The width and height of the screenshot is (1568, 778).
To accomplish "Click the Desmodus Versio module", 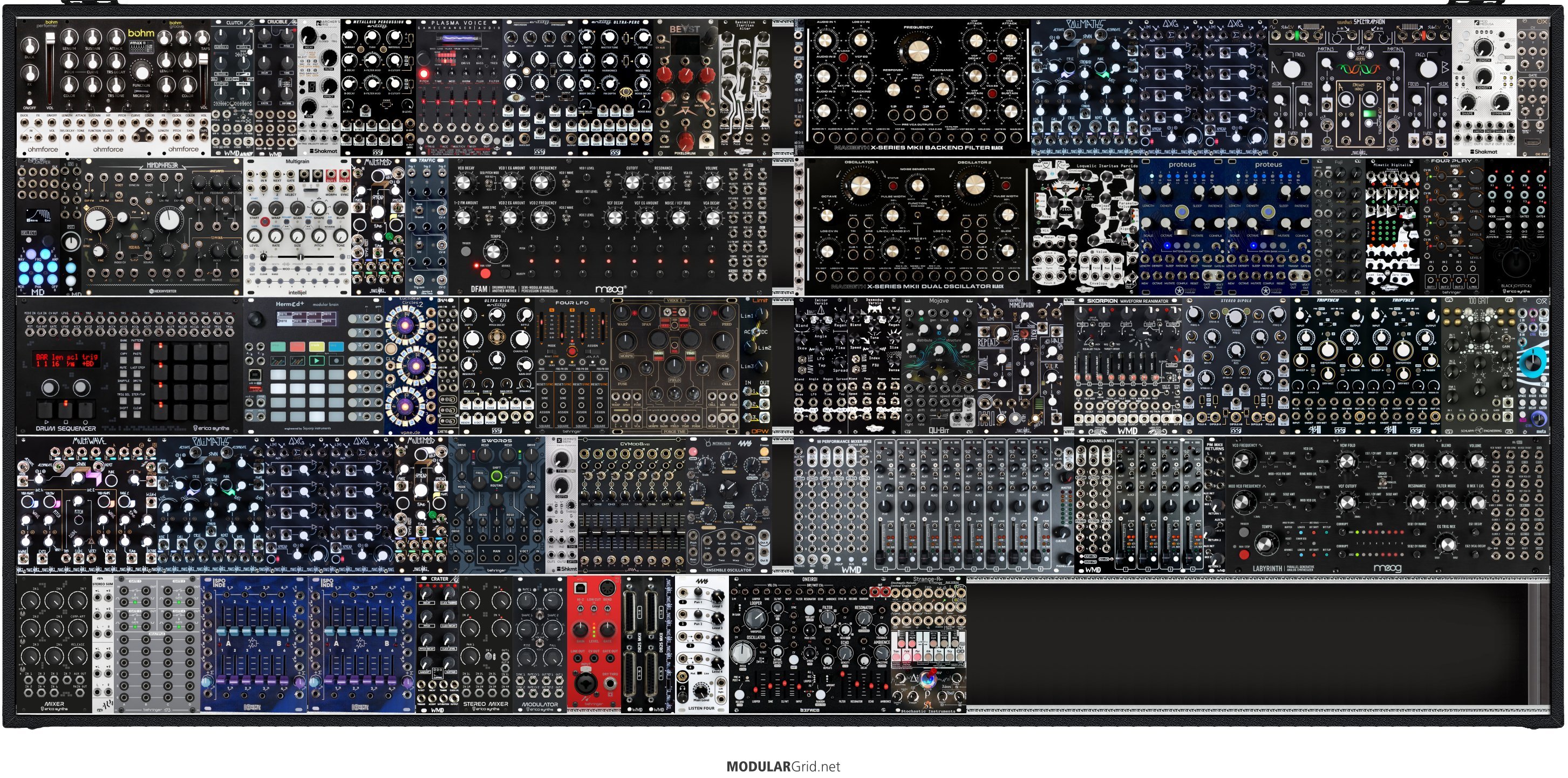I will 875,366.
